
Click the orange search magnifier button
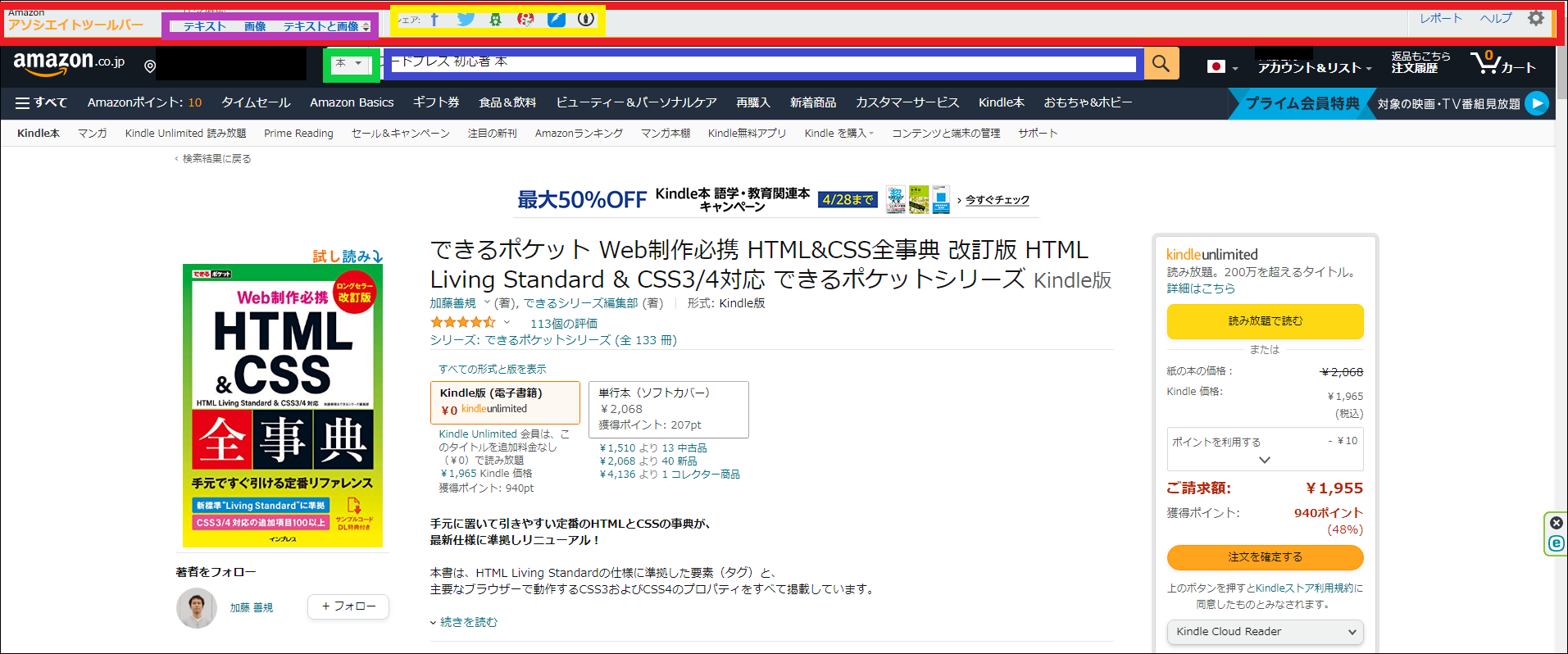pos(1161,63)
